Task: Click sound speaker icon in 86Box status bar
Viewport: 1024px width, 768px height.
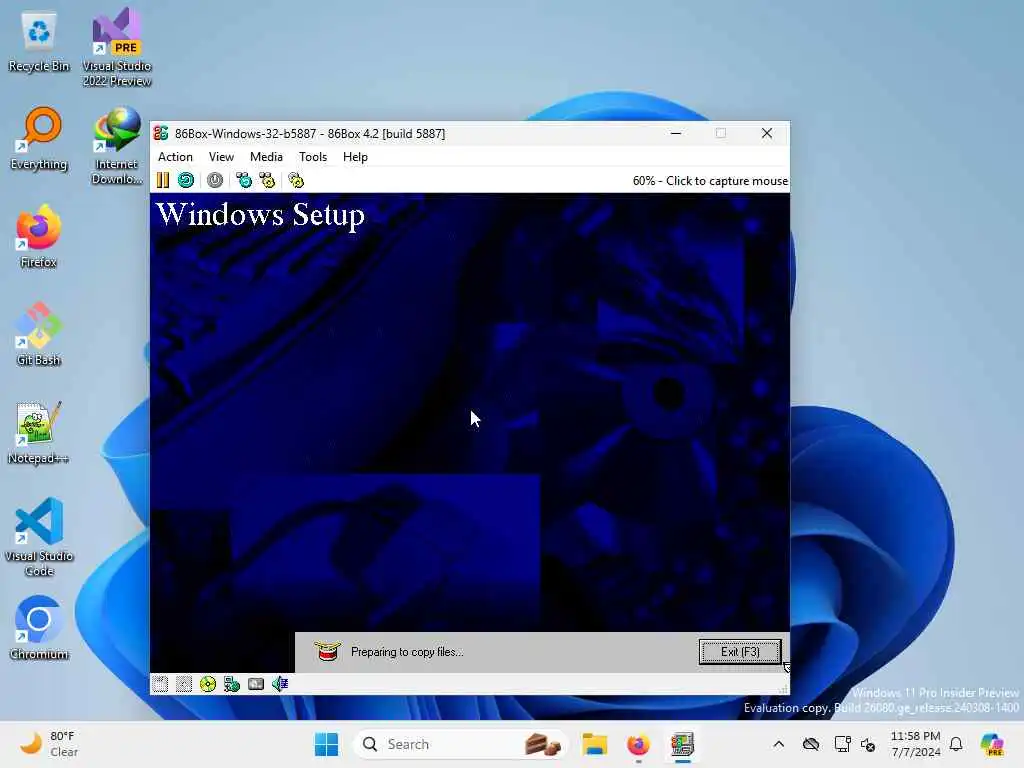Action: pos(280,684)
